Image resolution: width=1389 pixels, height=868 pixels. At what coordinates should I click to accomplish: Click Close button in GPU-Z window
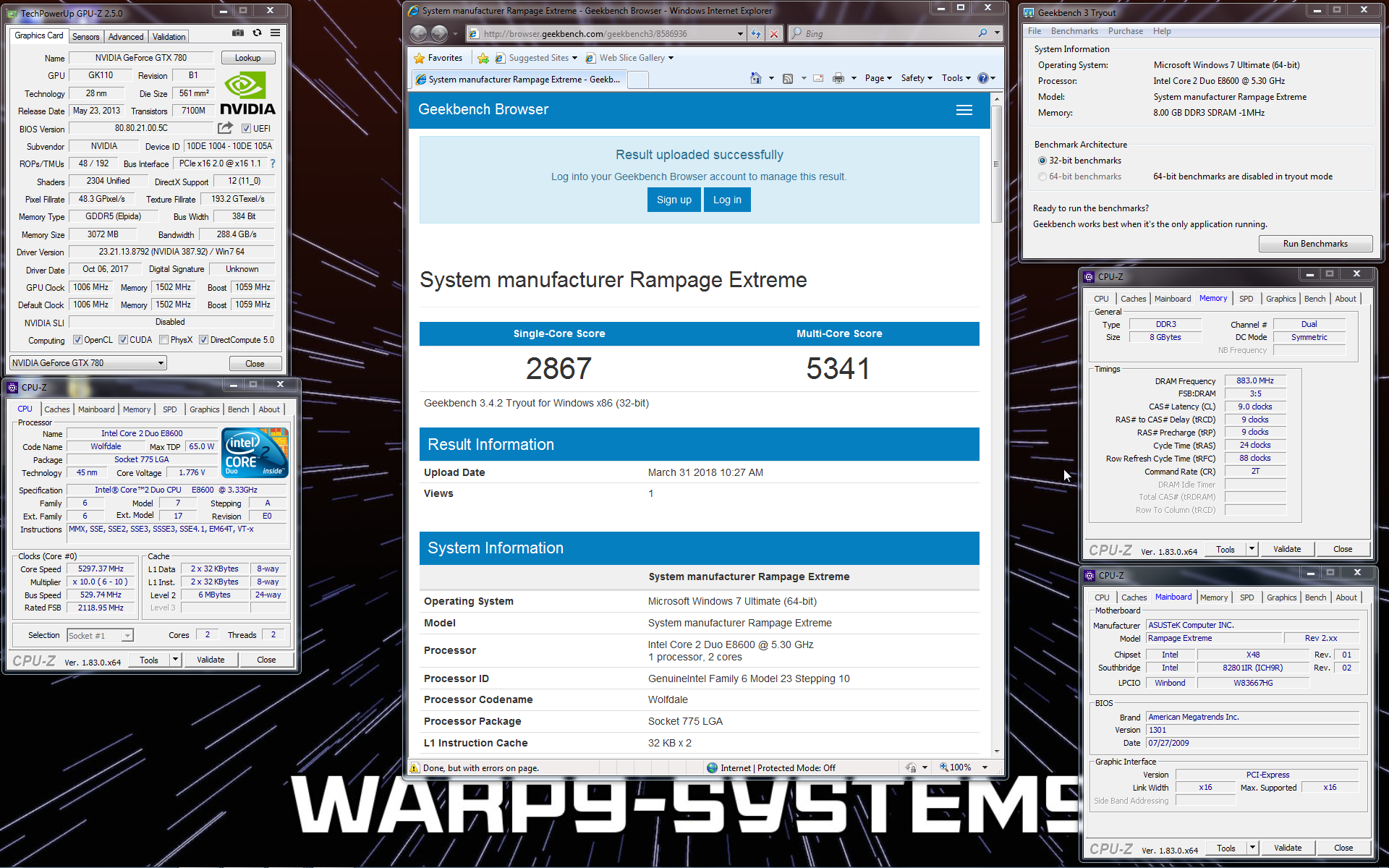click(x=255, y=364)
